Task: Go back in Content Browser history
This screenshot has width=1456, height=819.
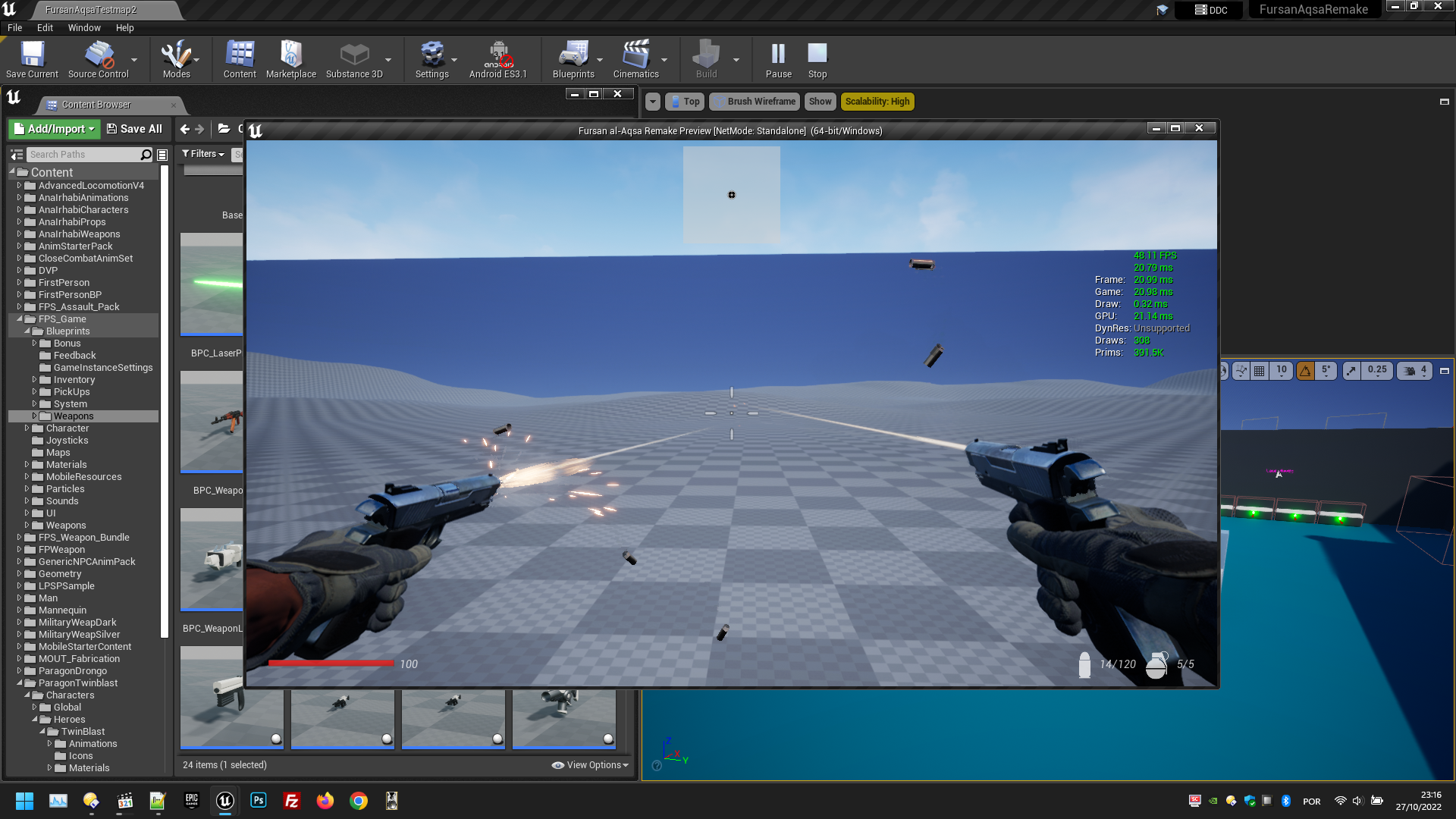Action: (184, 129)
